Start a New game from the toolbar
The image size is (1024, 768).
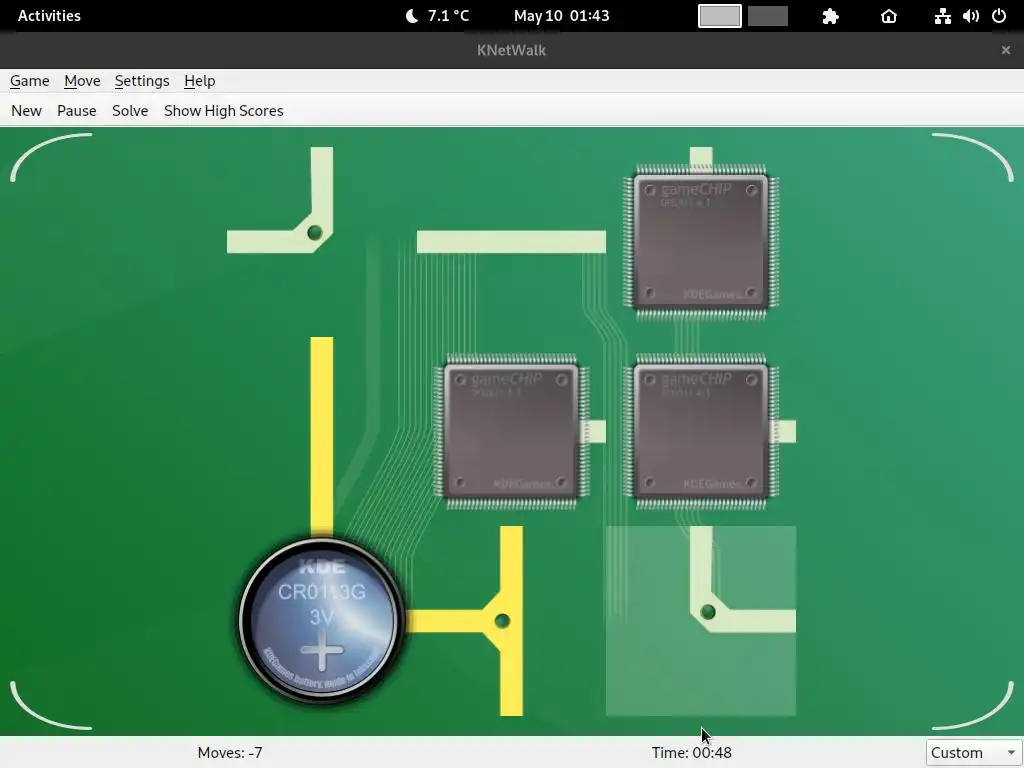(26, 111)
